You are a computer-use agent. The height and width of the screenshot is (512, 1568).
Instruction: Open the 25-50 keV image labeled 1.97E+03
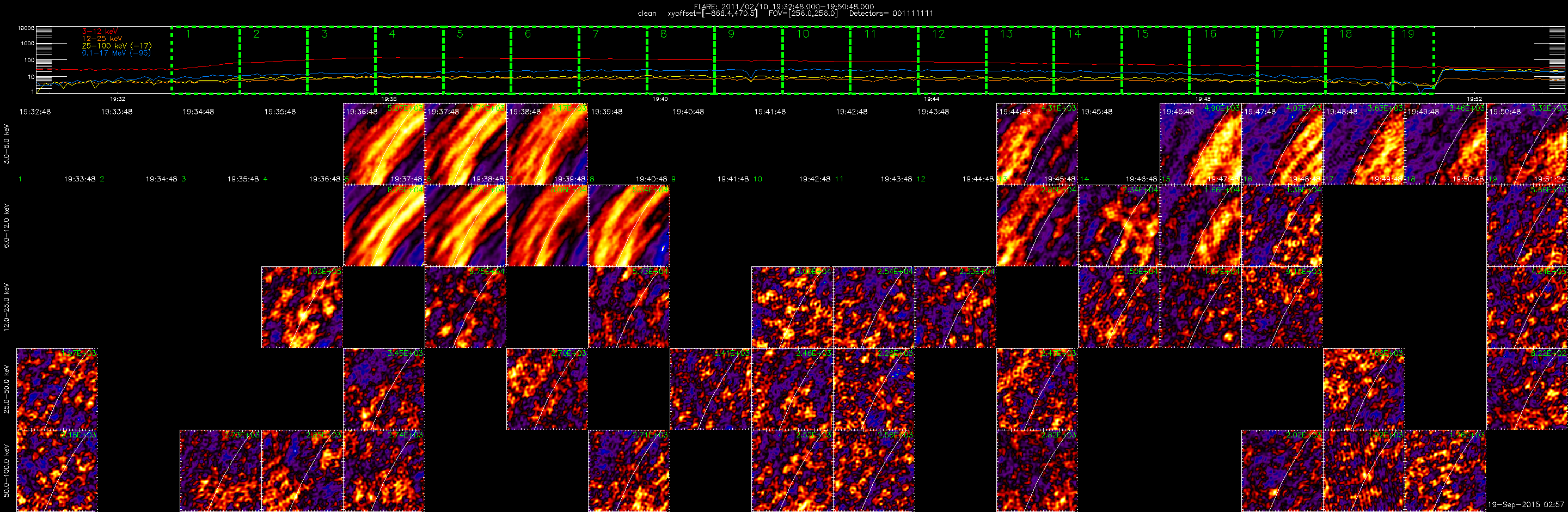(x=57, y=389)
